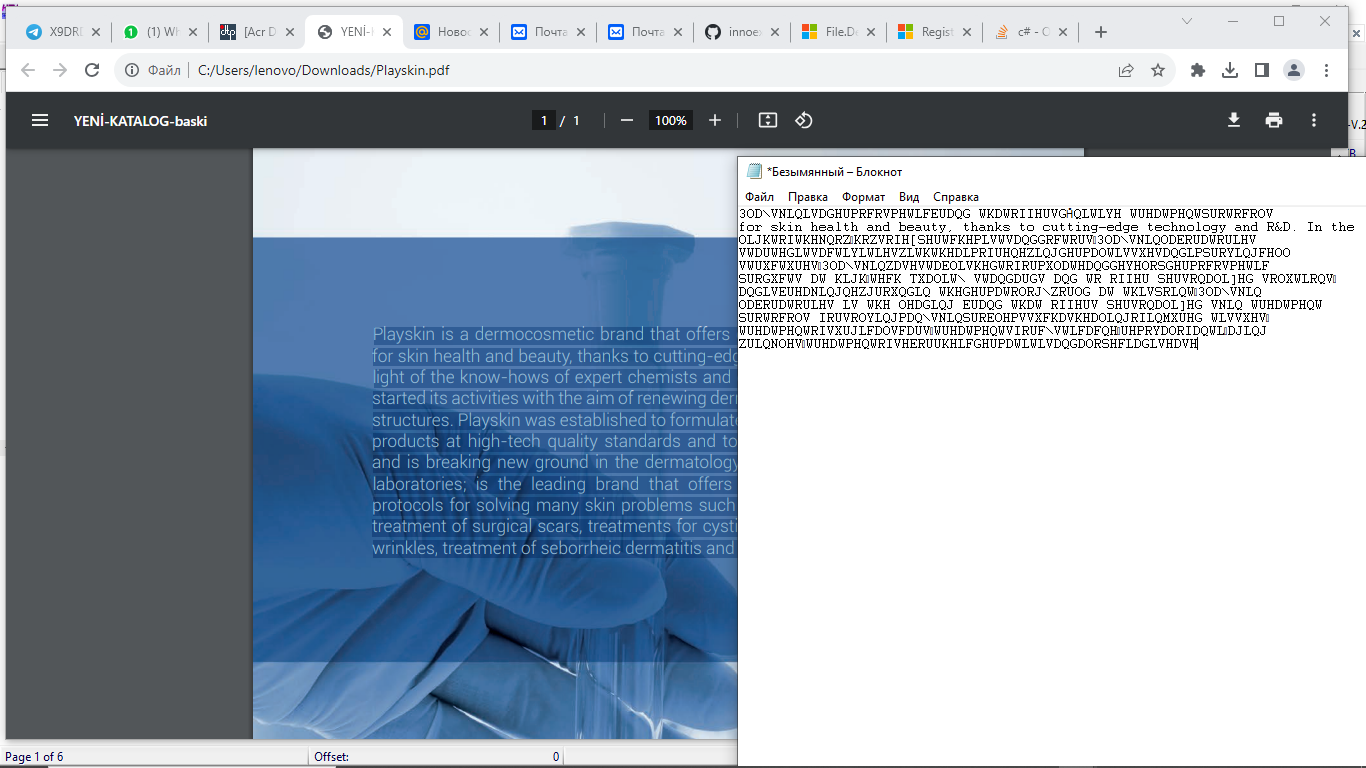Bookmark this page with the star
Viewport: 1366px width, 768px height.
point(1158,70)
